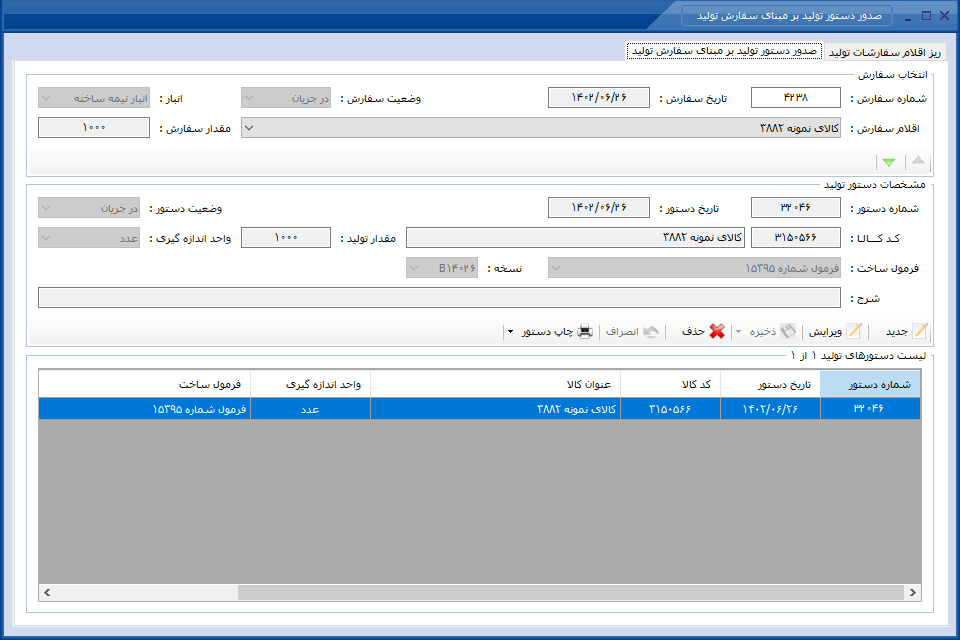Click the حذف button label
The height and width of the screenshot is (640, 960).
(693, 331)
